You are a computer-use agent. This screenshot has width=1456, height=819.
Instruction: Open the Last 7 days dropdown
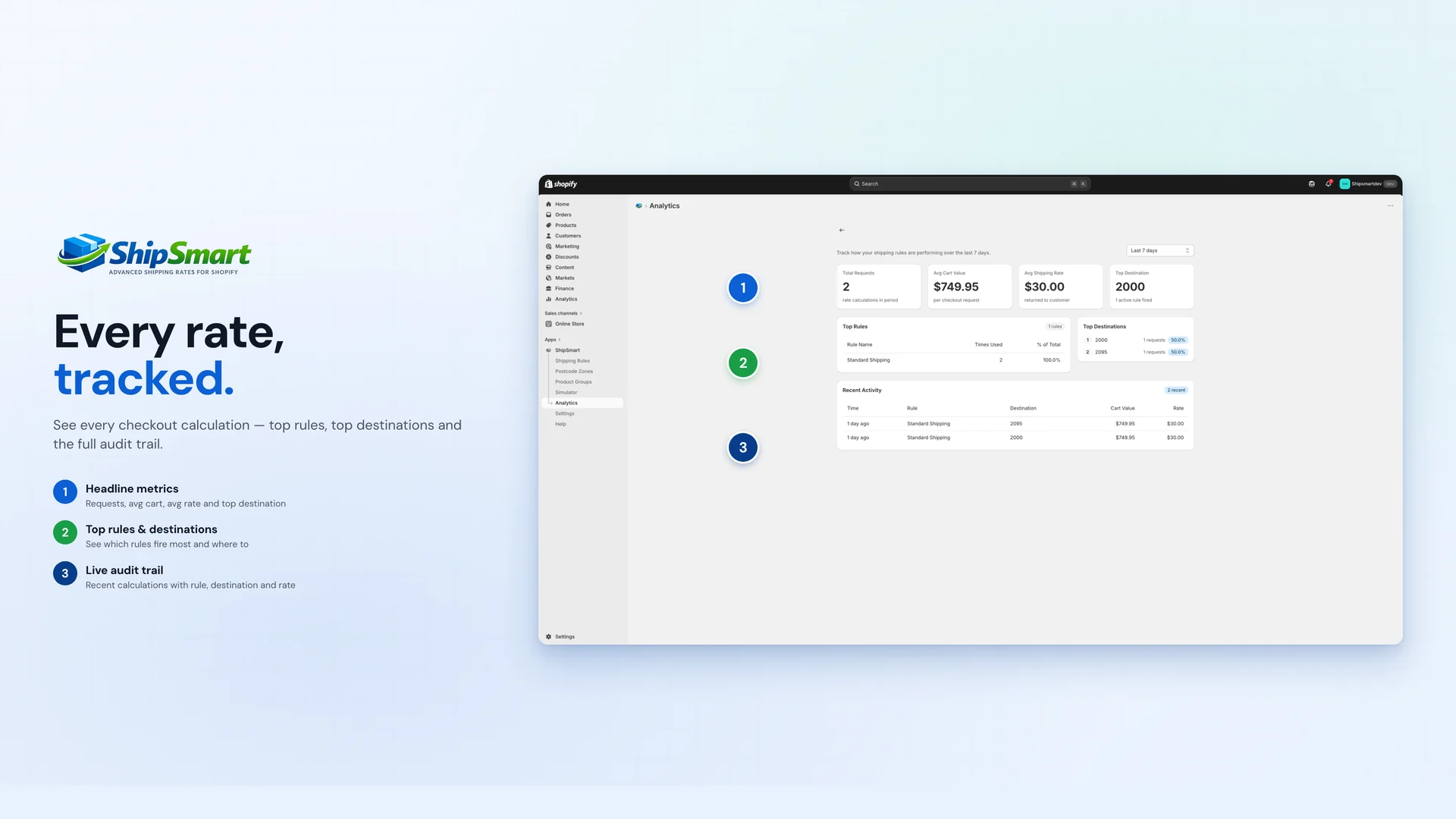(1159, 251)
